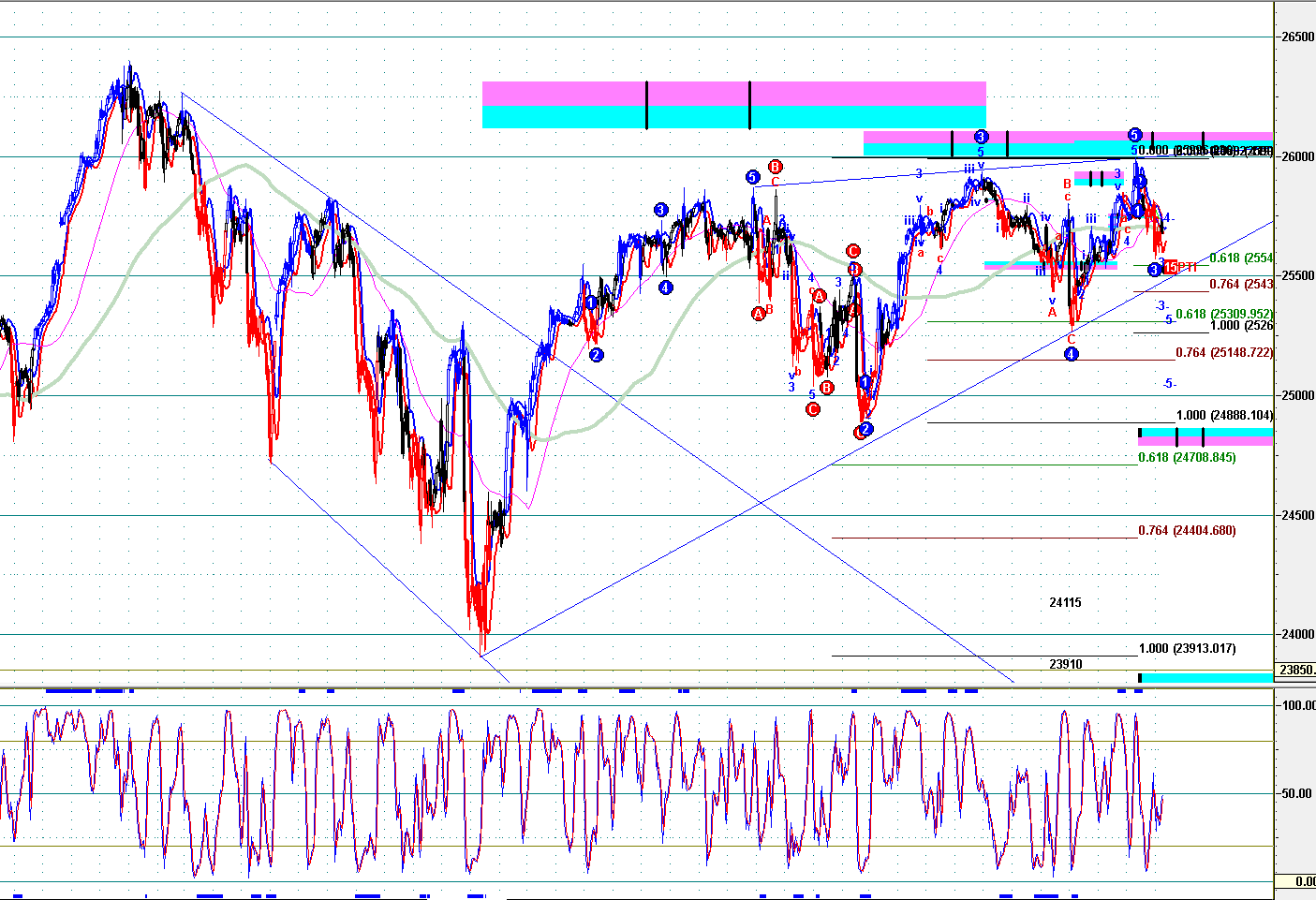1316x900 pixels.
Task: Click the 0.764 (25148.722) retracement label
Action: click(1224, 353)
